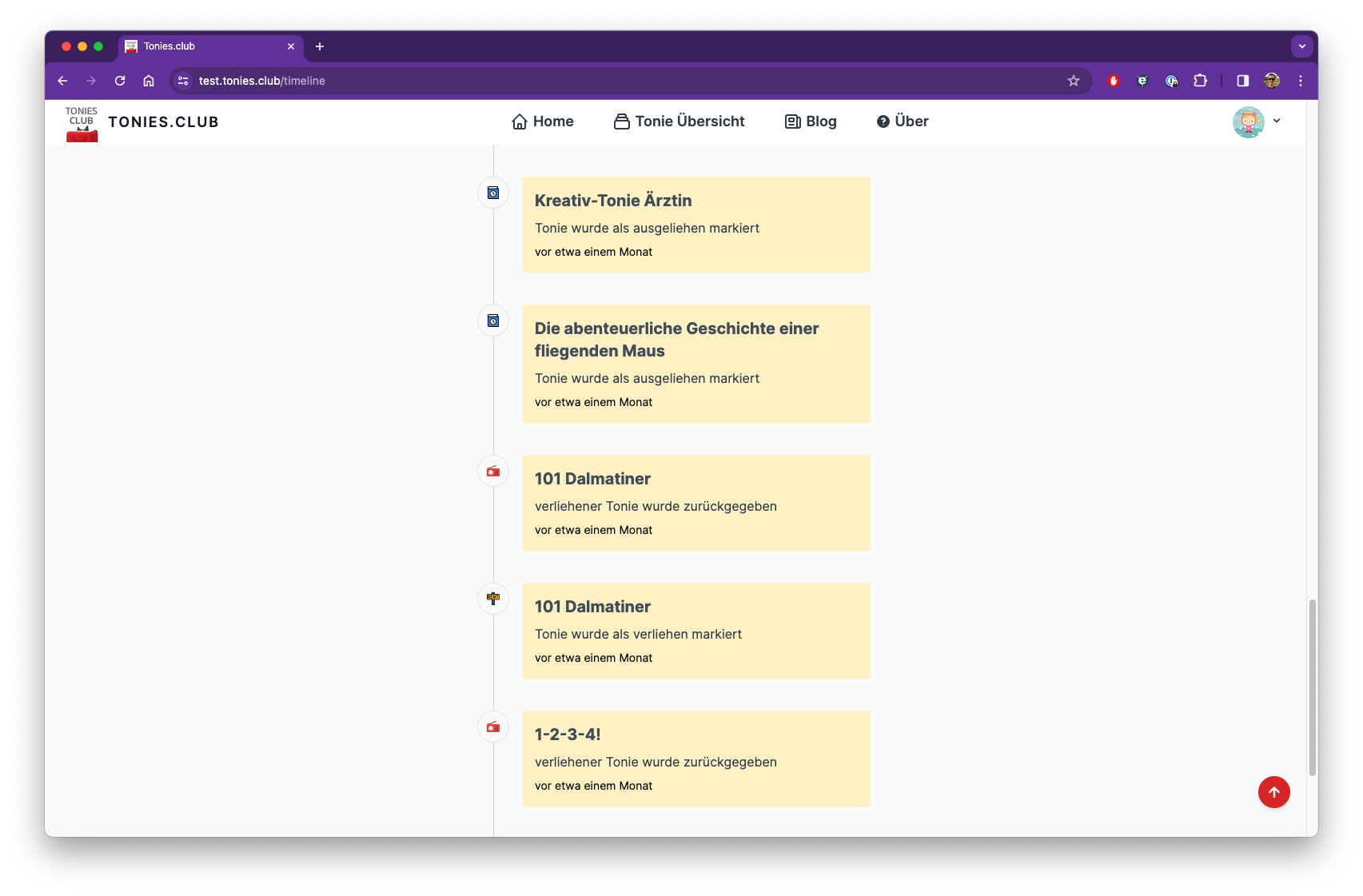Image resolution: width=1363 pixels, height=896 pixels.
Task: Open the browser home page
Action: 149,81
